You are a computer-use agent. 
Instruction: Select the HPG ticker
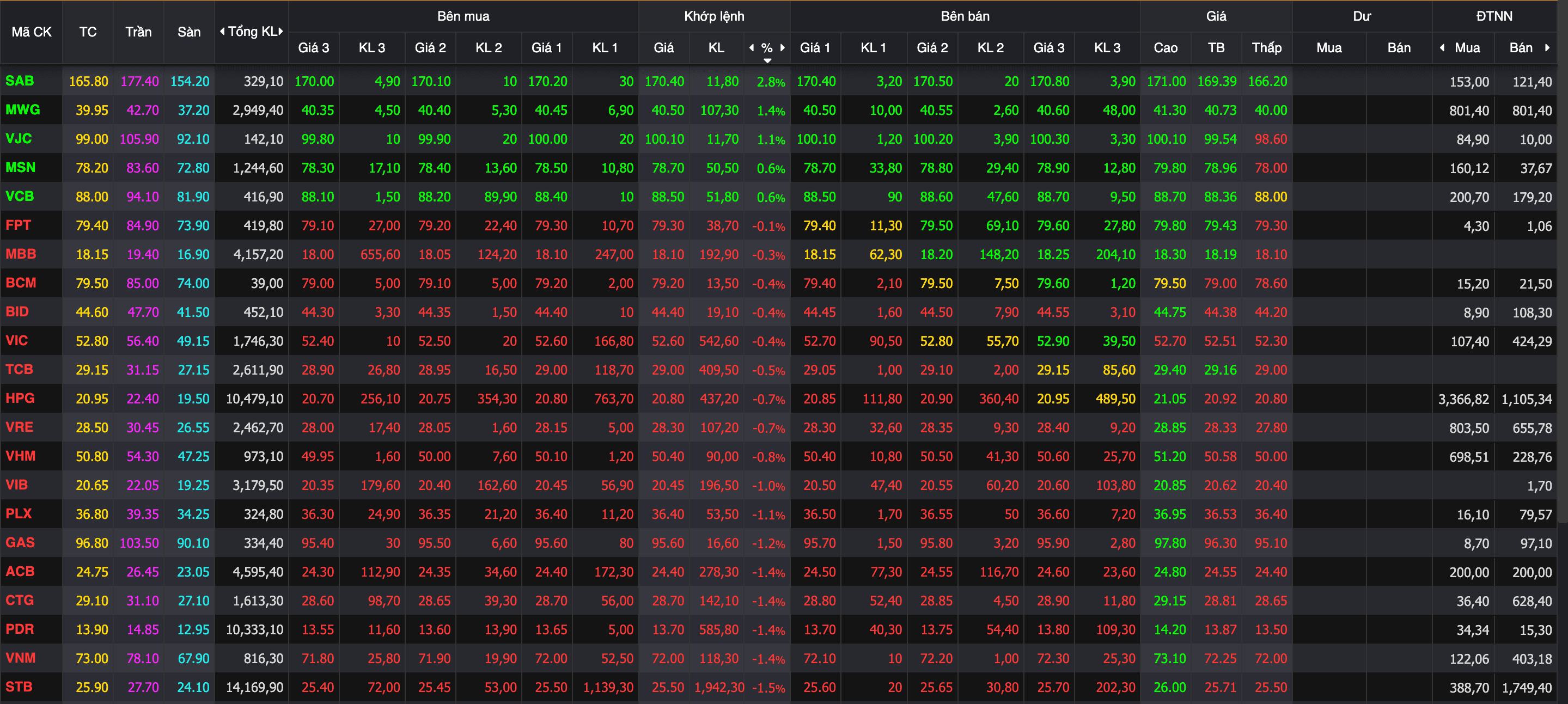20,398
